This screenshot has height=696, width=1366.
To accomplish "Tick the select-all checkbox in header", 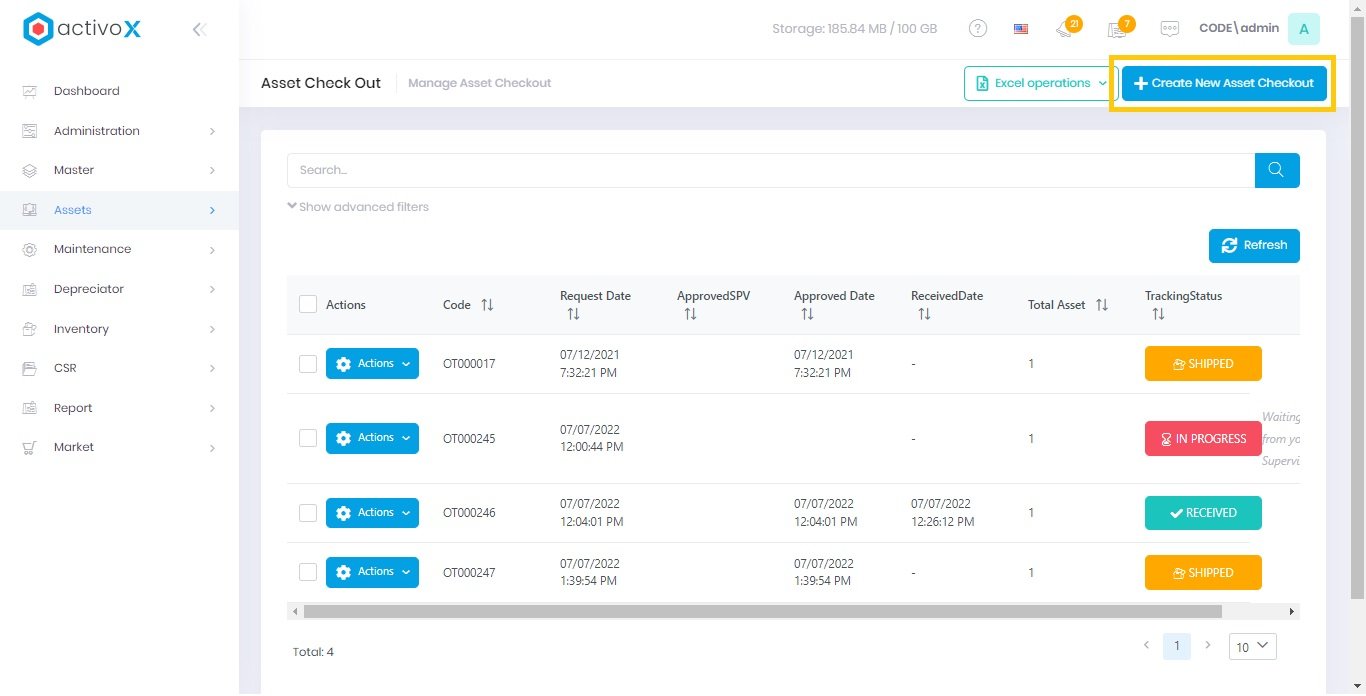I will [308, 305].
